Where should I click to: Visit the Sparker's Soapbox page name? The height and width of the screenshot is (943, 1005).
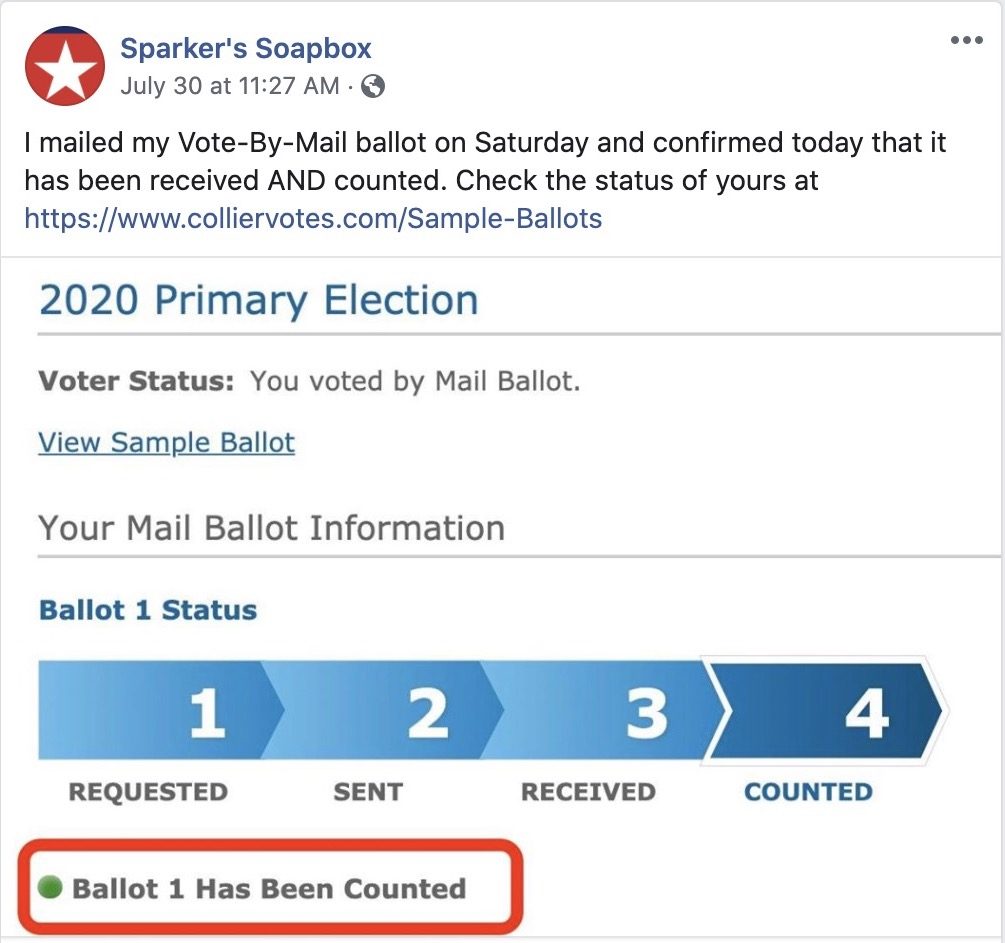(x=245, y=48)
